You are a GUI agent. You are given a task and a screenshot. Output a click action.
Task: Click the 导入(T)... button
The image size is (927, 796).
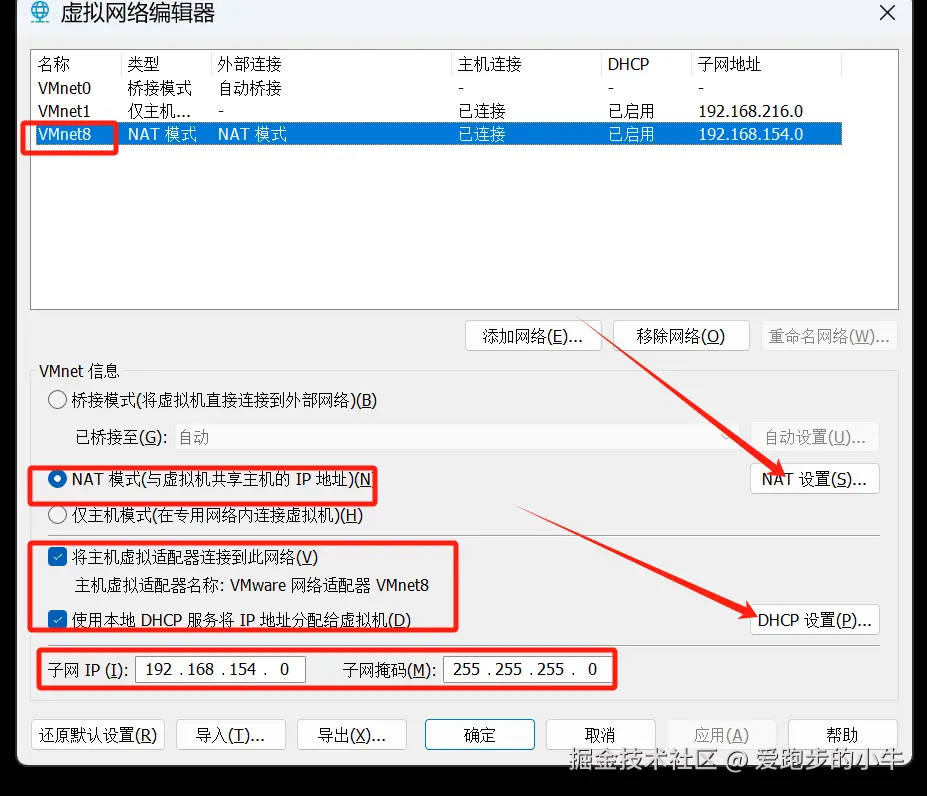231,735
